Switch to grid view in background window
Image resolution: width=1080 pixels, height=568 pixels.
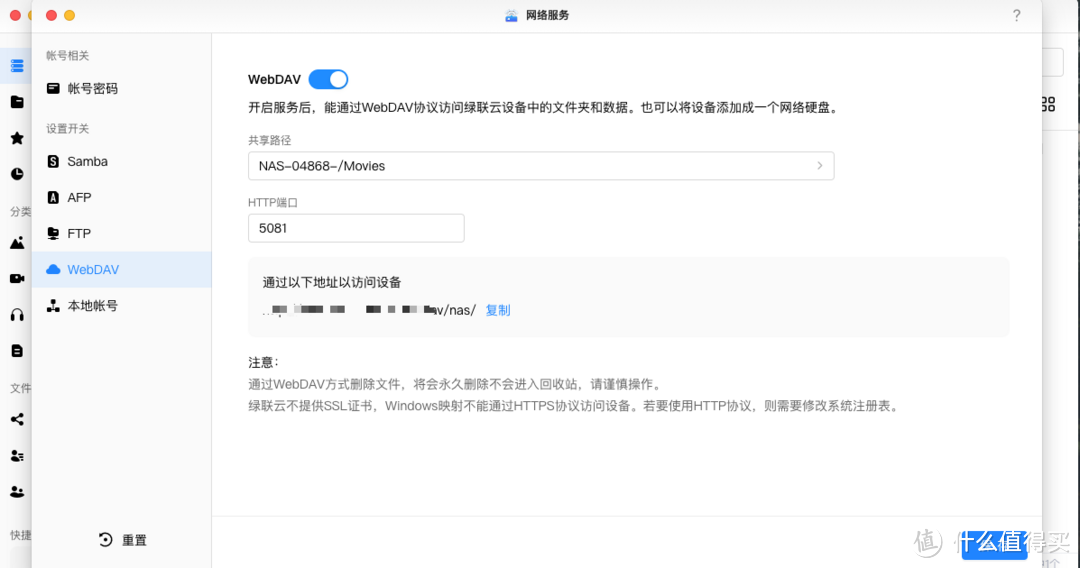pyautogui.click(x=1048, y=105)
